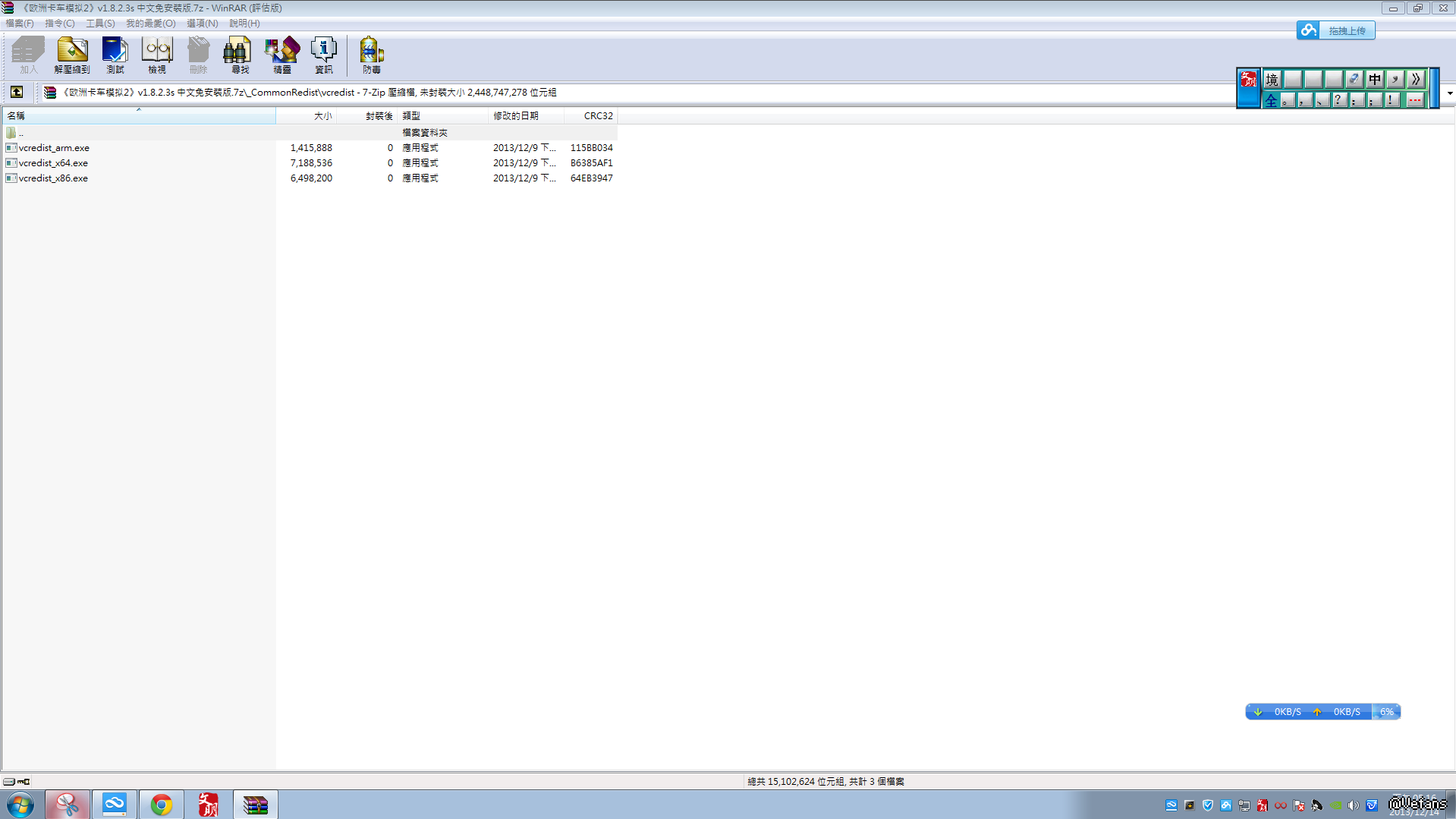This screenshot has height=819, width=1456.
Task: Sort by 封裝後 (Packed) column header
Action: 367,116
